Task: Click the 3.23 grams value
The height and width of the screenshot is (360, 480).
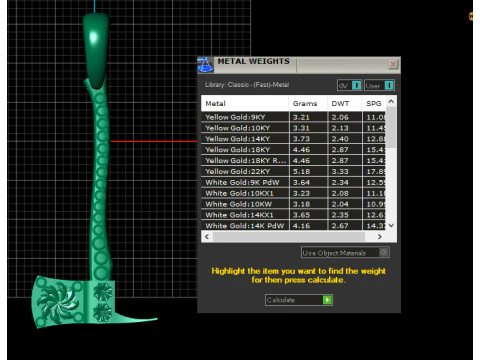Action: (301, 193)
